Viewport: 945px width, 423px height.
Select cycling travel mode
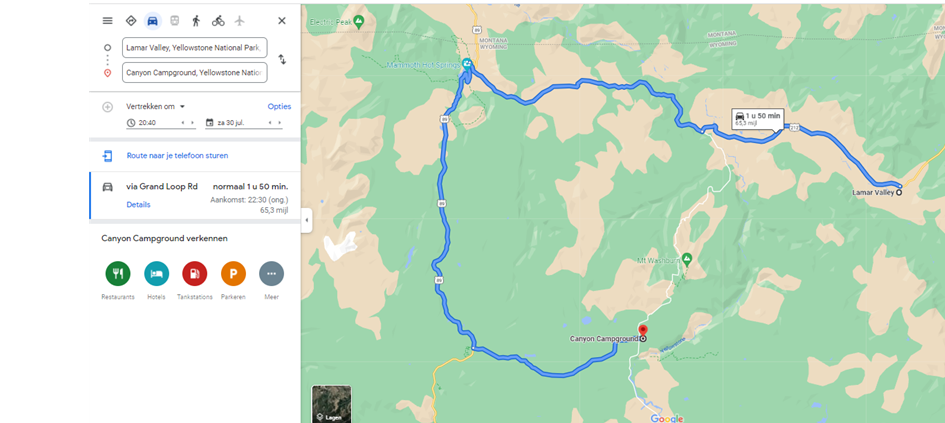(x=218, y=21)
